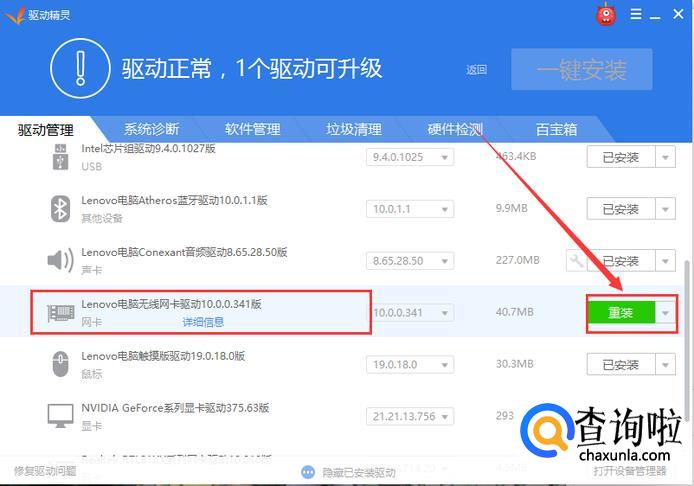Click 隐藏已安装驱动 at bottom

359,473
